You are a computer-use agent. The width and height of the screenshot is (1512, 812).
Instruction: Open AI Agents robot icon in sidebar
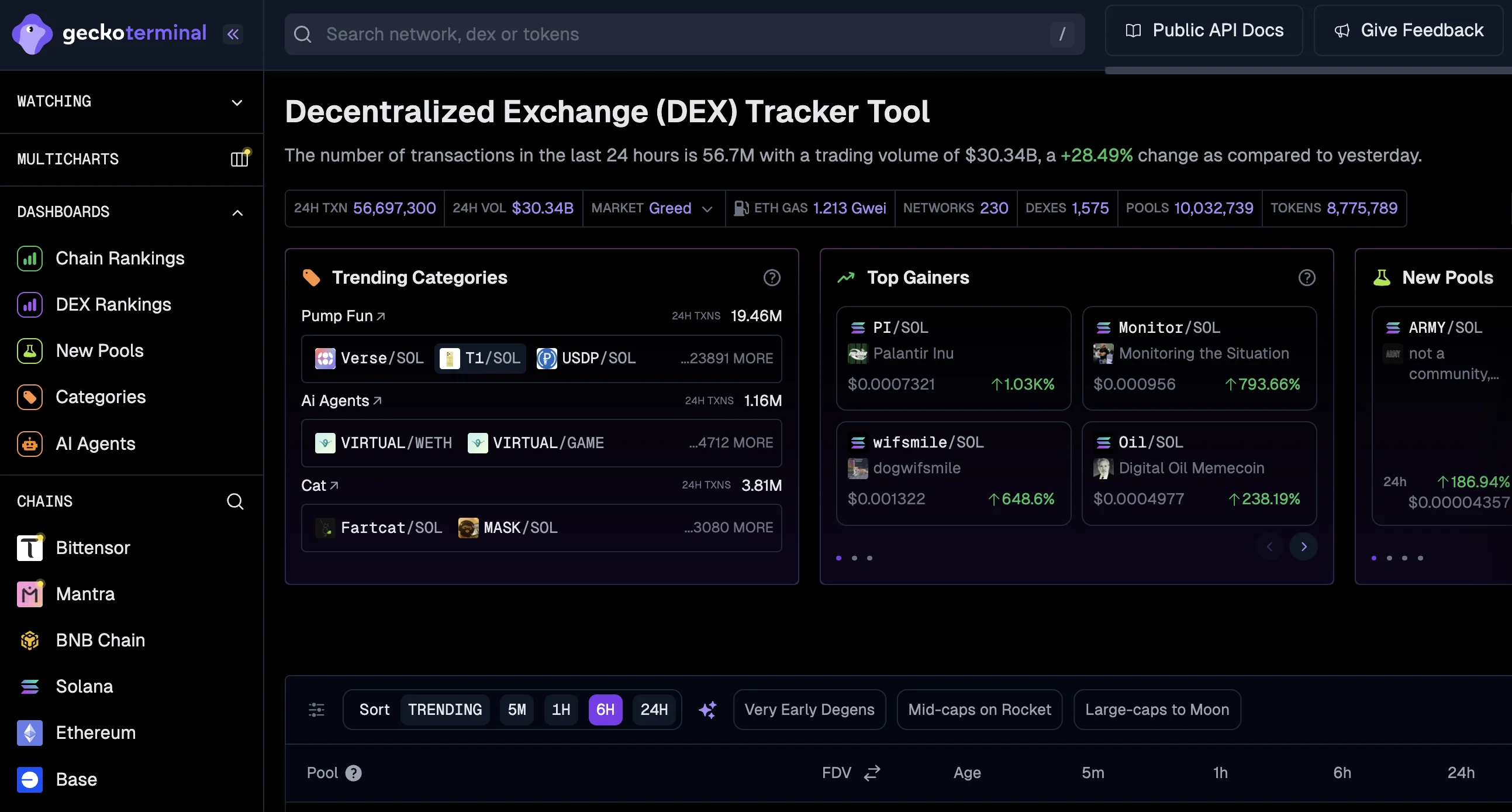point(30,444)
